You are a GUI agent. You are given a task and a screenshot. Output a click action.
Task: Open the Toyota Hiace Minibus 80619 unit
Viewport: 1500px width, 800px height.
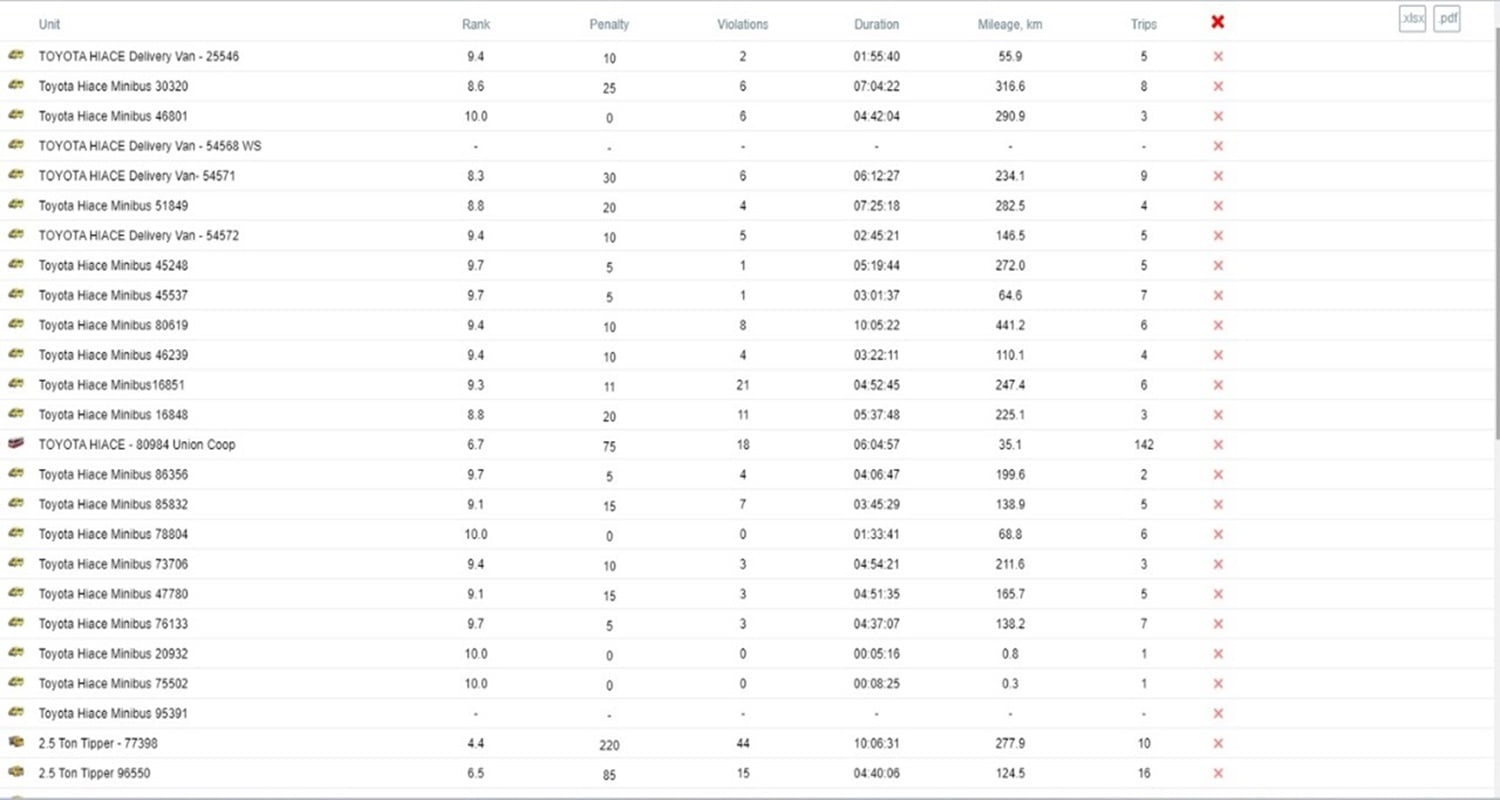pyautogui.click(x=113, y=325)
